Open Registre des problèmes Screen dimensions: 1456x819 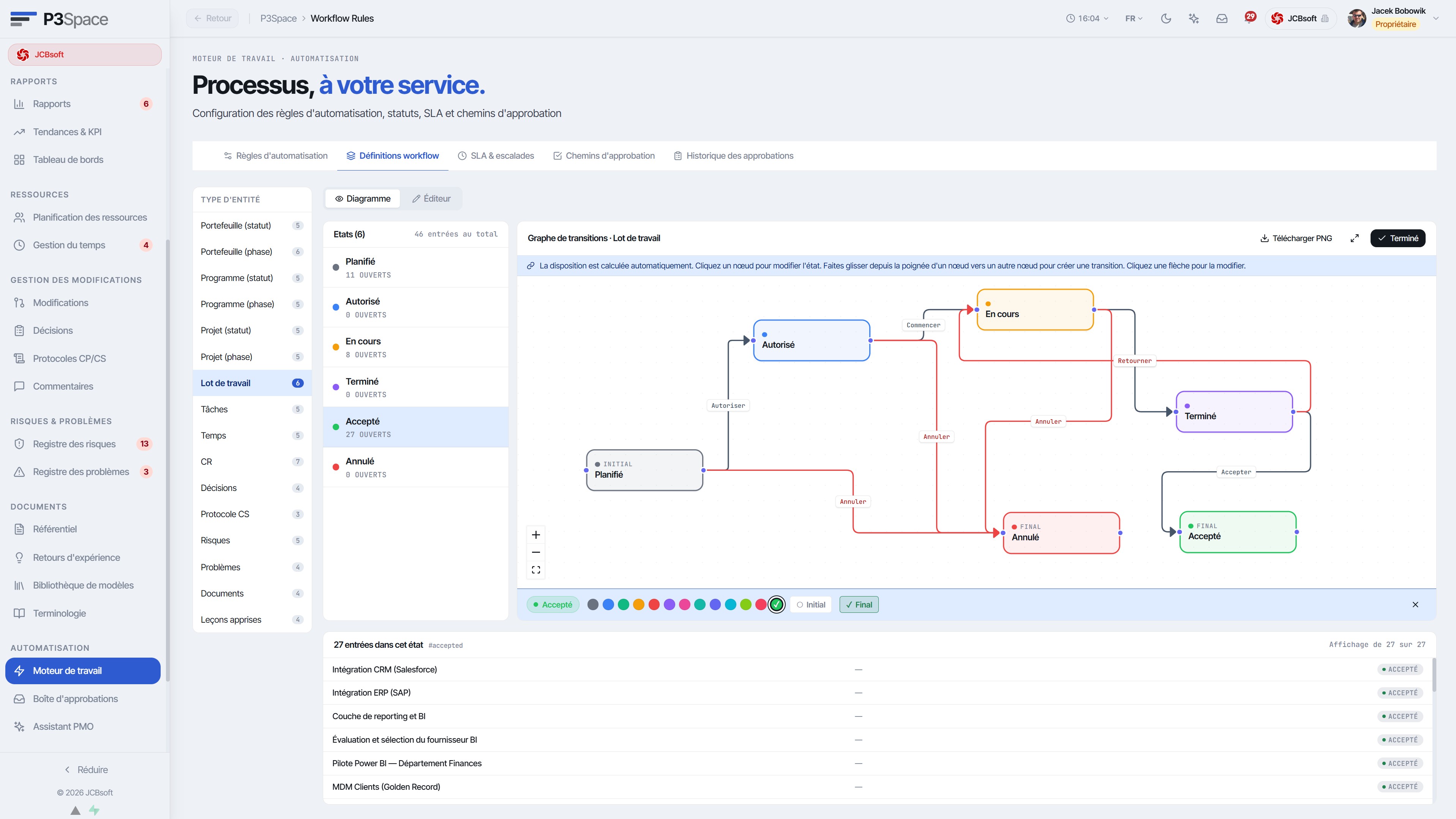(x=84, y=472)
